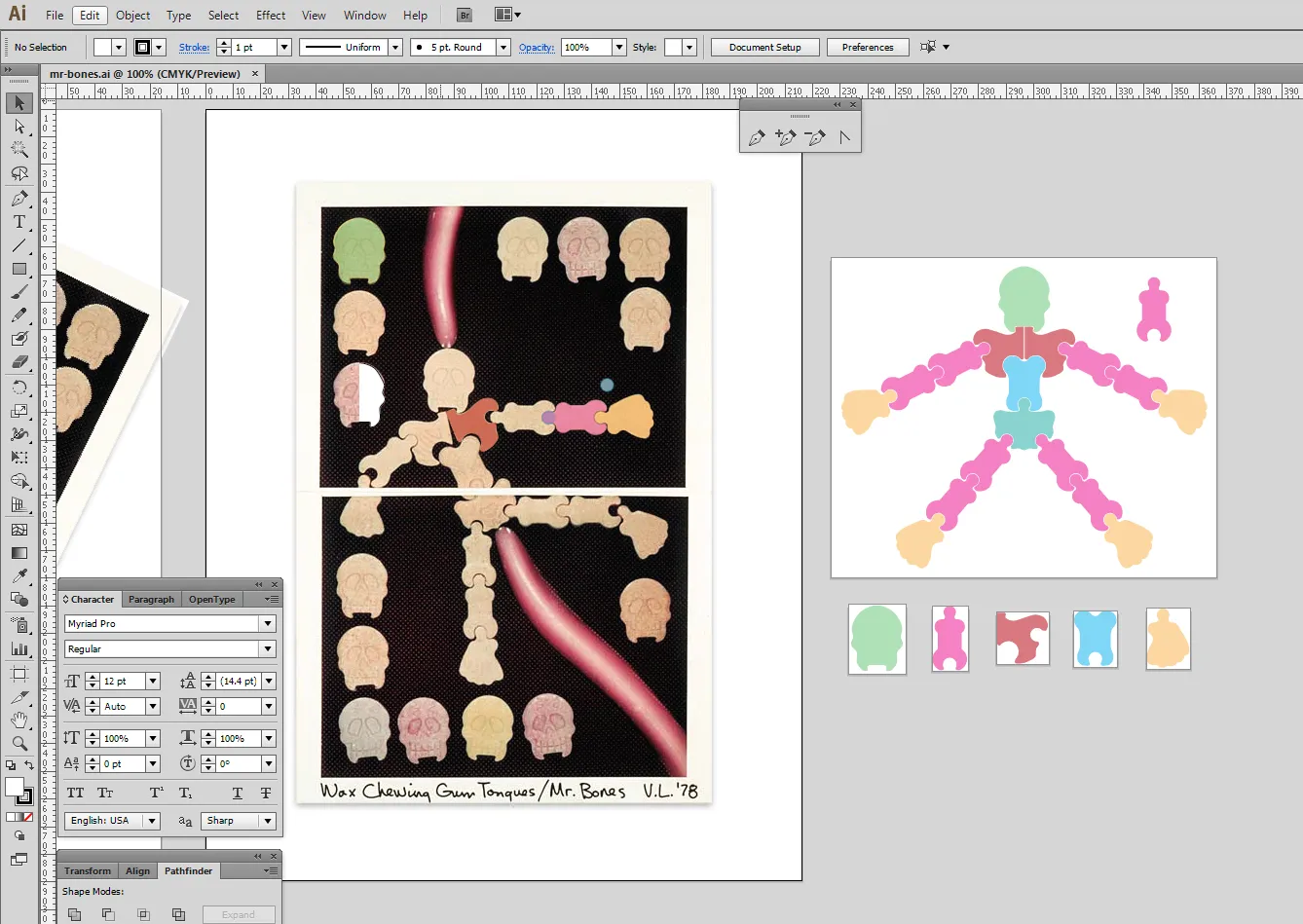Image resolution: width=1303 pixels, height=924 pixels.
Task: Select the Selection tool (black arrow)
Action: point(19,103)
